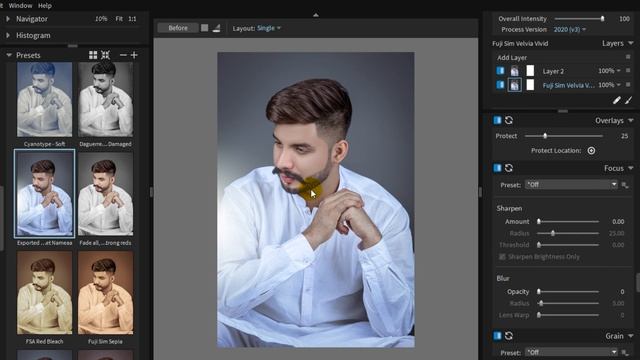Click the collapse-all icon in Presets header
This screenshot has height=360, width=640.
tap(105, 55)
